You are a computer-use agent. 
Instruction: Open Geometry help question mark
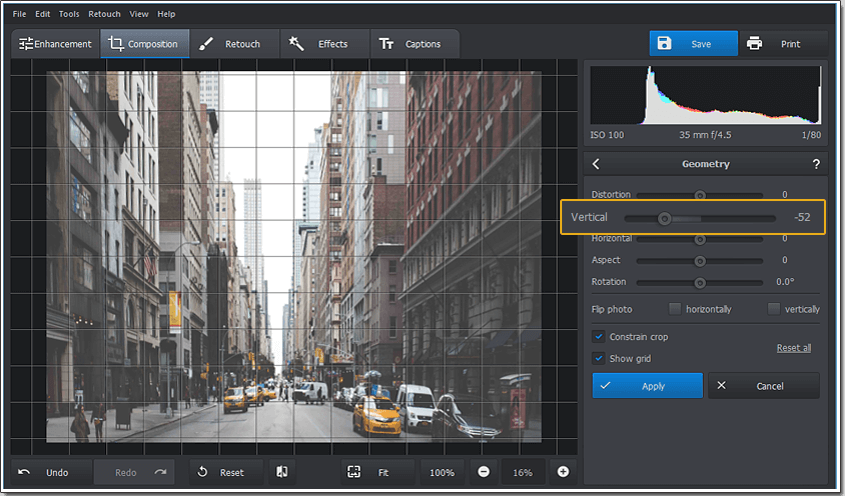coord(816,164)
